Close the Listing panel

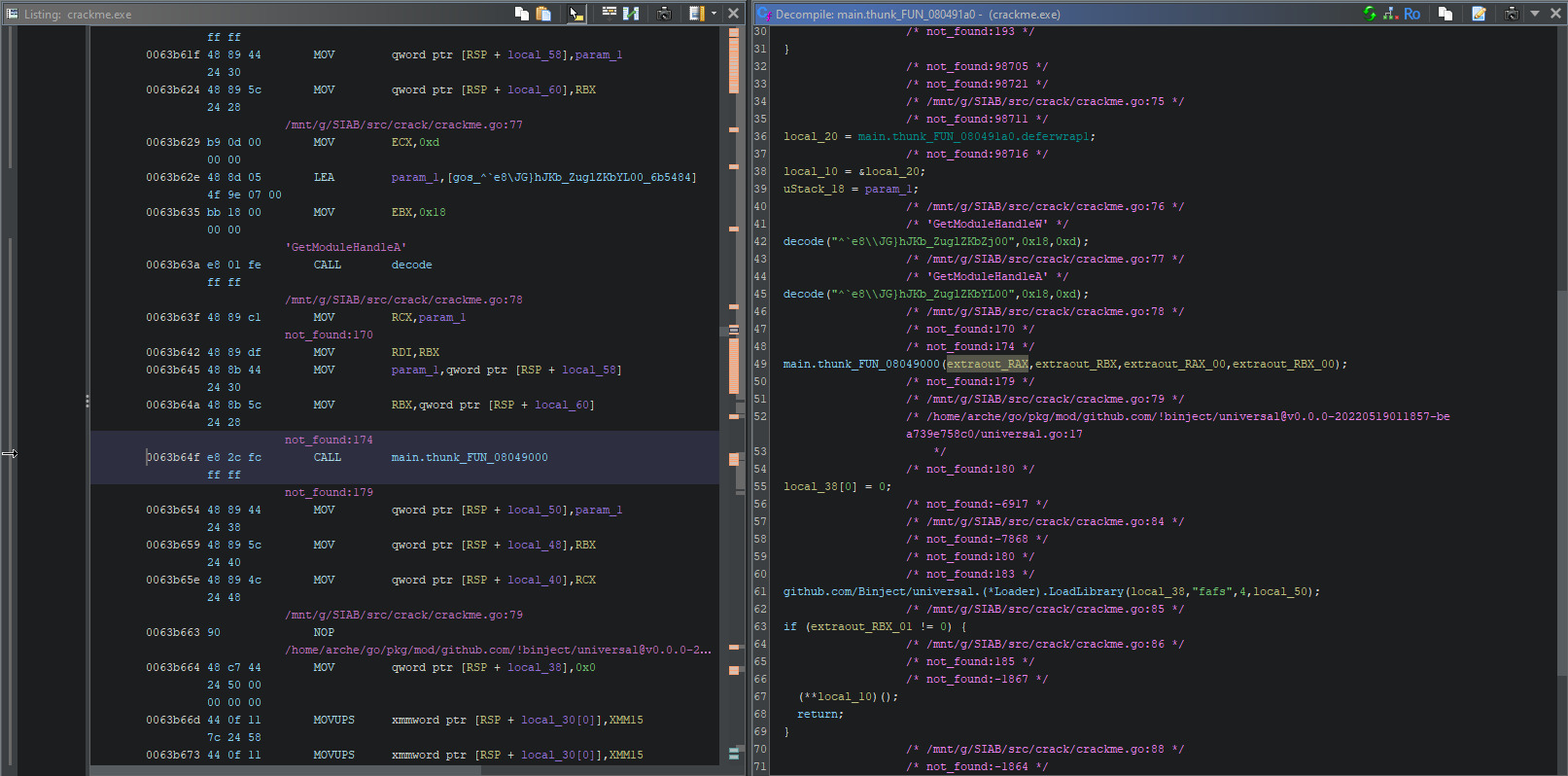pyautogui.click(x=734, y=14)
